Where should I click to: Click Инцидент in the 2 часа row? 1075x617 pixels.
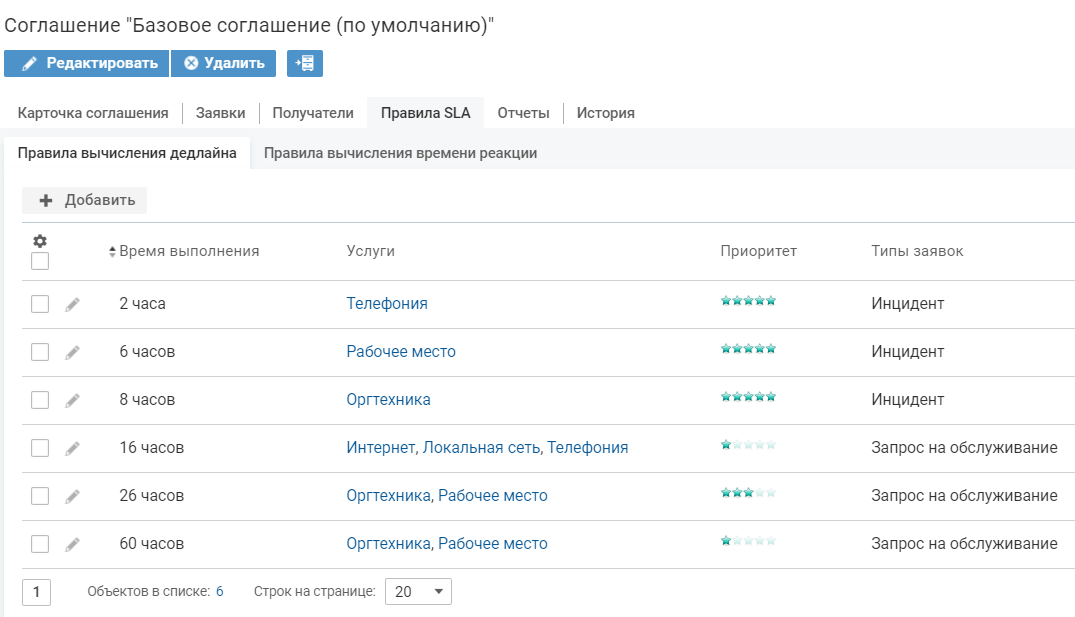(x=908, y=304)
